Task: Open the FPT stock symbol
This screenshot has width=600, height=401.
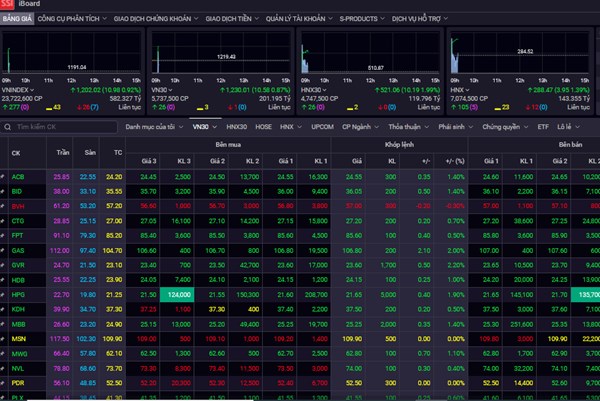Action: coord(17,236)
